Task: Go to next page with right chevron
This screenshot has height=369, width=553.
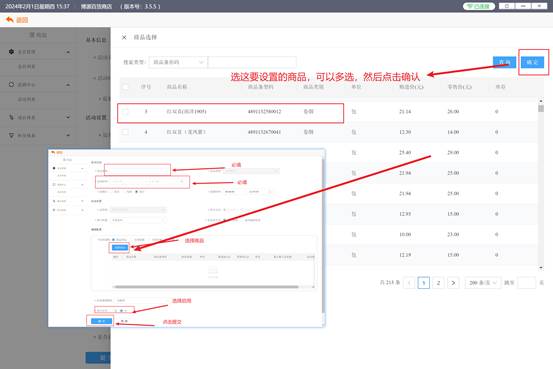Action: [x=453, y=283]
